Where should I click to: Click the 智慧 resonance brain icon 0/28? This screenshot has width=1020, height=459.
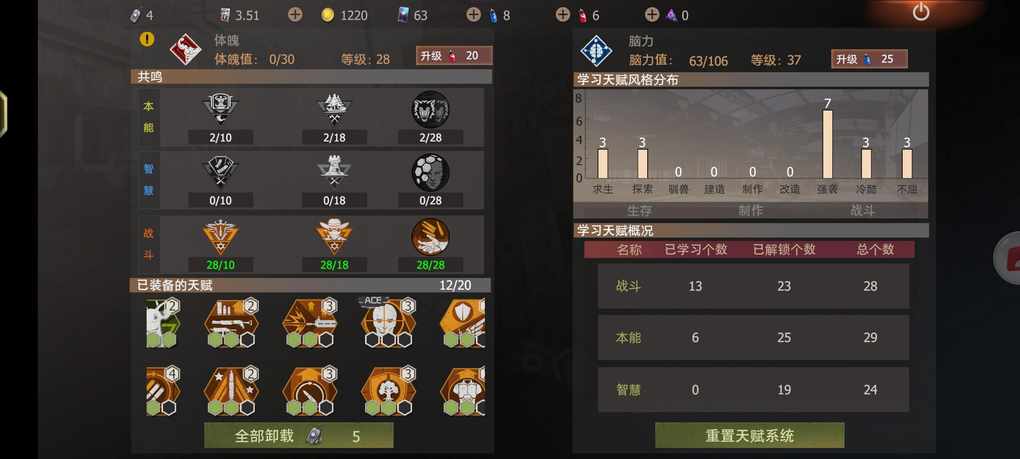coord(430,172)
